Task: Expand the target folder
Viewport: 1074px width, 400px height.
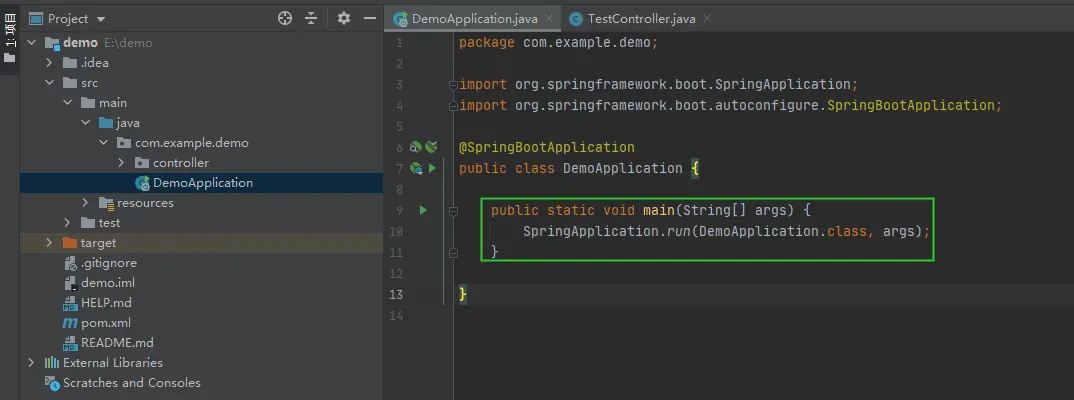Action: point(49,243)
